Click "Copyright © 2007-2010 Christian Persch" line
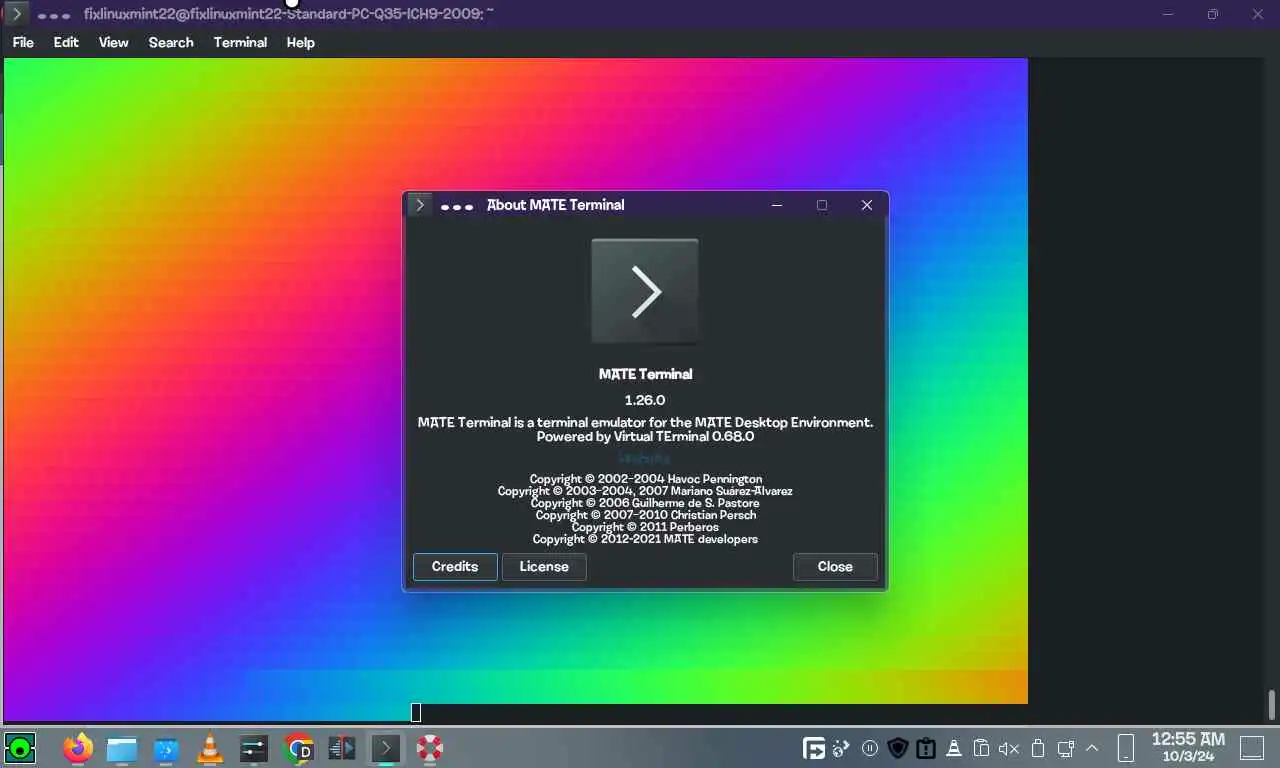This screenshot has height=768, width=1280. 646,515
